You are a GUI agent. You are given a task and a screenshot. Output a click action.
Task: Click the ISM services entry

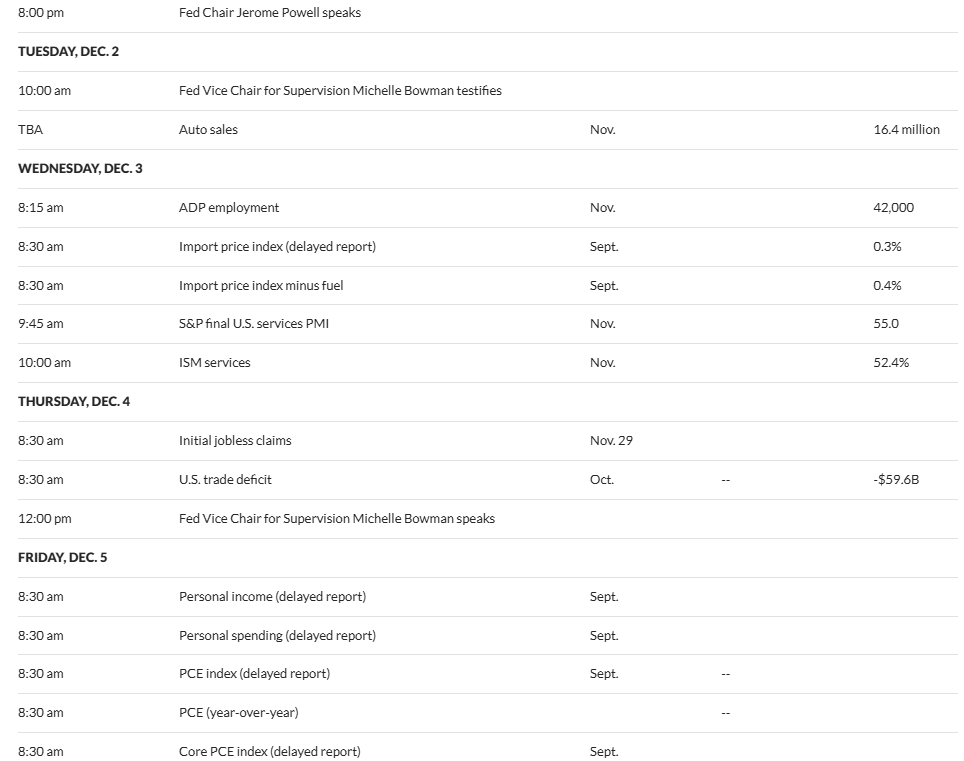click(x=215, y=363)
